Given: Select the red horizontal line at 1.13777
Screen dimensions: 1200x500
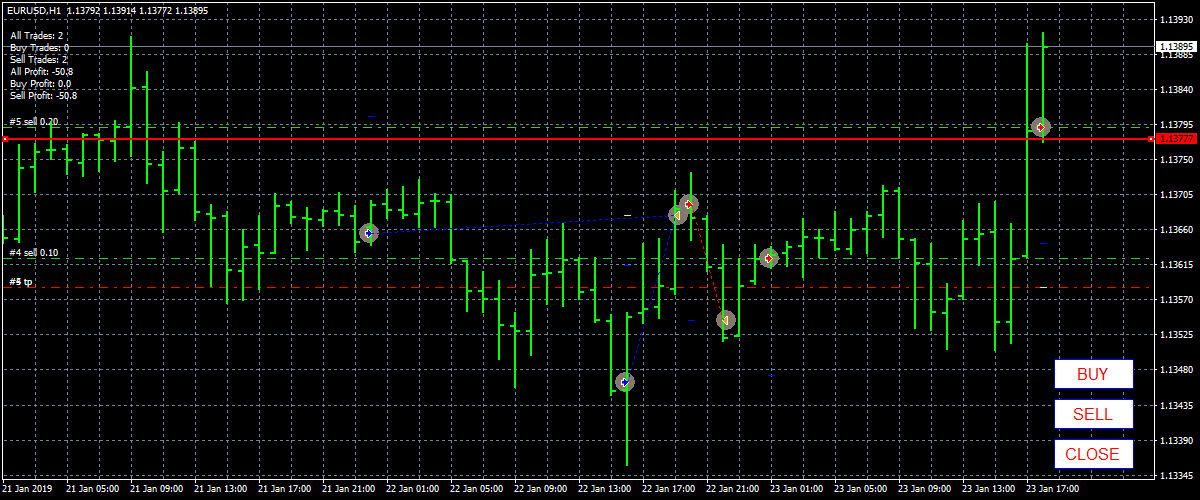Looking at the screenshot, I should click(577, 139).
